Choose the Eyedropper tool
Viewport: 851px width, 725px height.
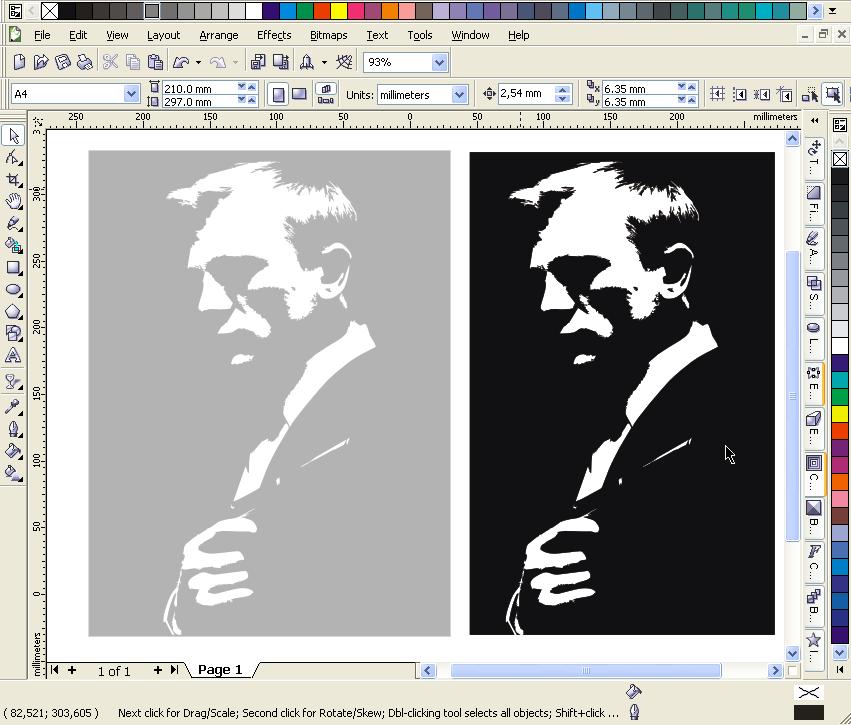[13, 406]
